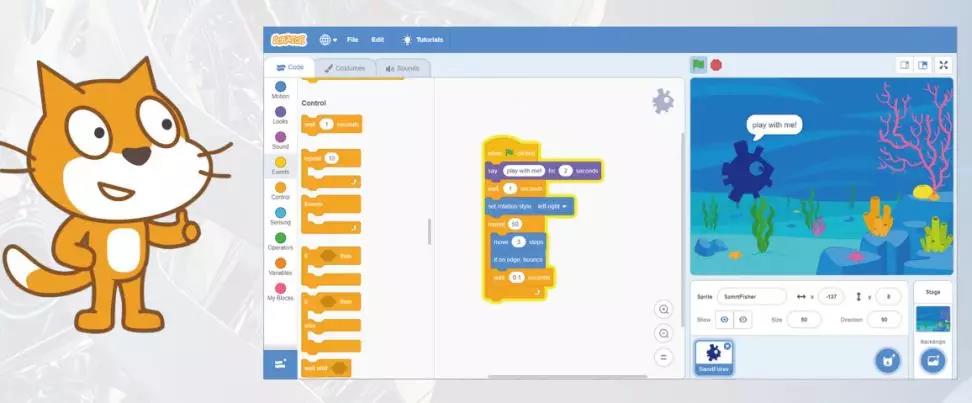The height and width of the screenshot is (403, 972).
Task: Click the sprite Size field
Action: pos(804,319)
